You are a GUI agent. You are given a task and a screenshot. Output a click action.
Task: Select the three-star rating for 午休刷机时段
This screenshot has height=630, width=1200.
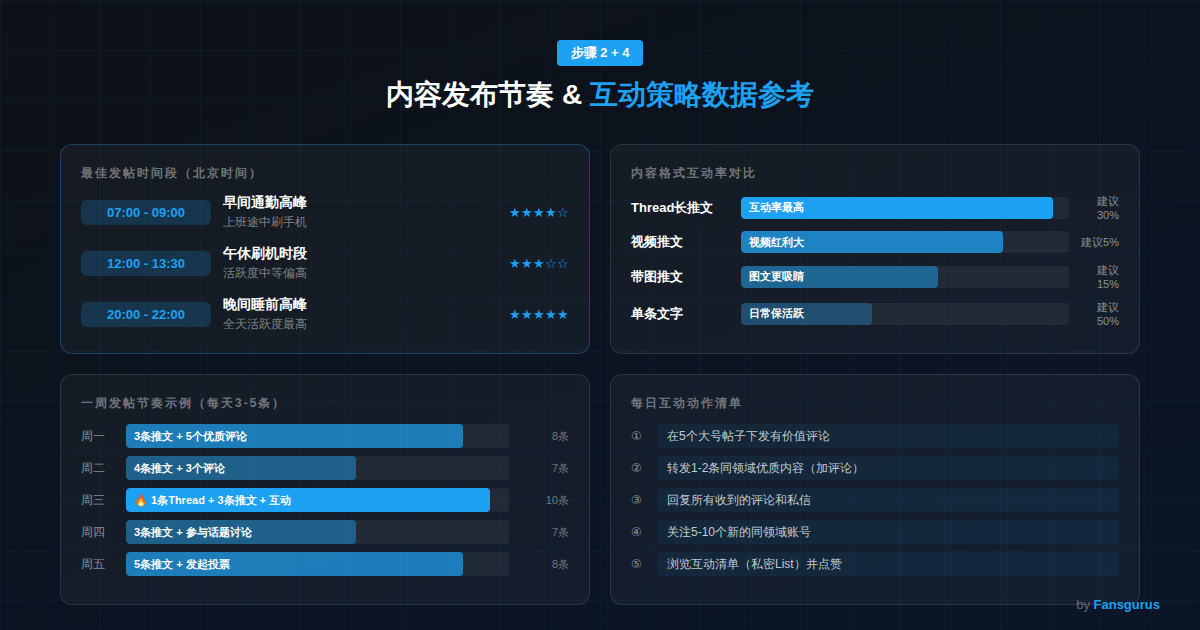coord(539,263)
